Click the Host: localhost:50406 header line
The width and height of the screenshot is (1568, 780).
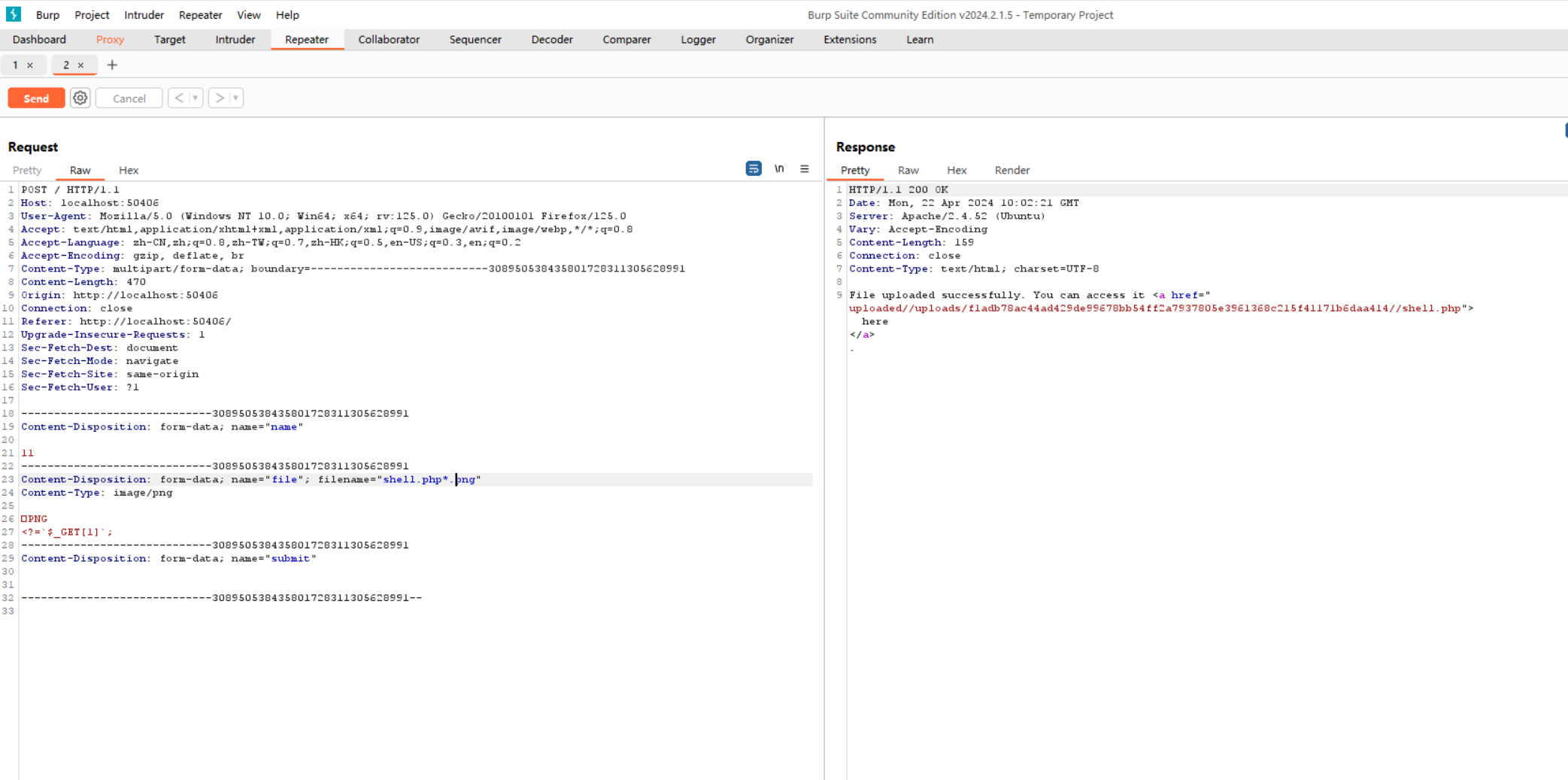click(x=89, y=203)
